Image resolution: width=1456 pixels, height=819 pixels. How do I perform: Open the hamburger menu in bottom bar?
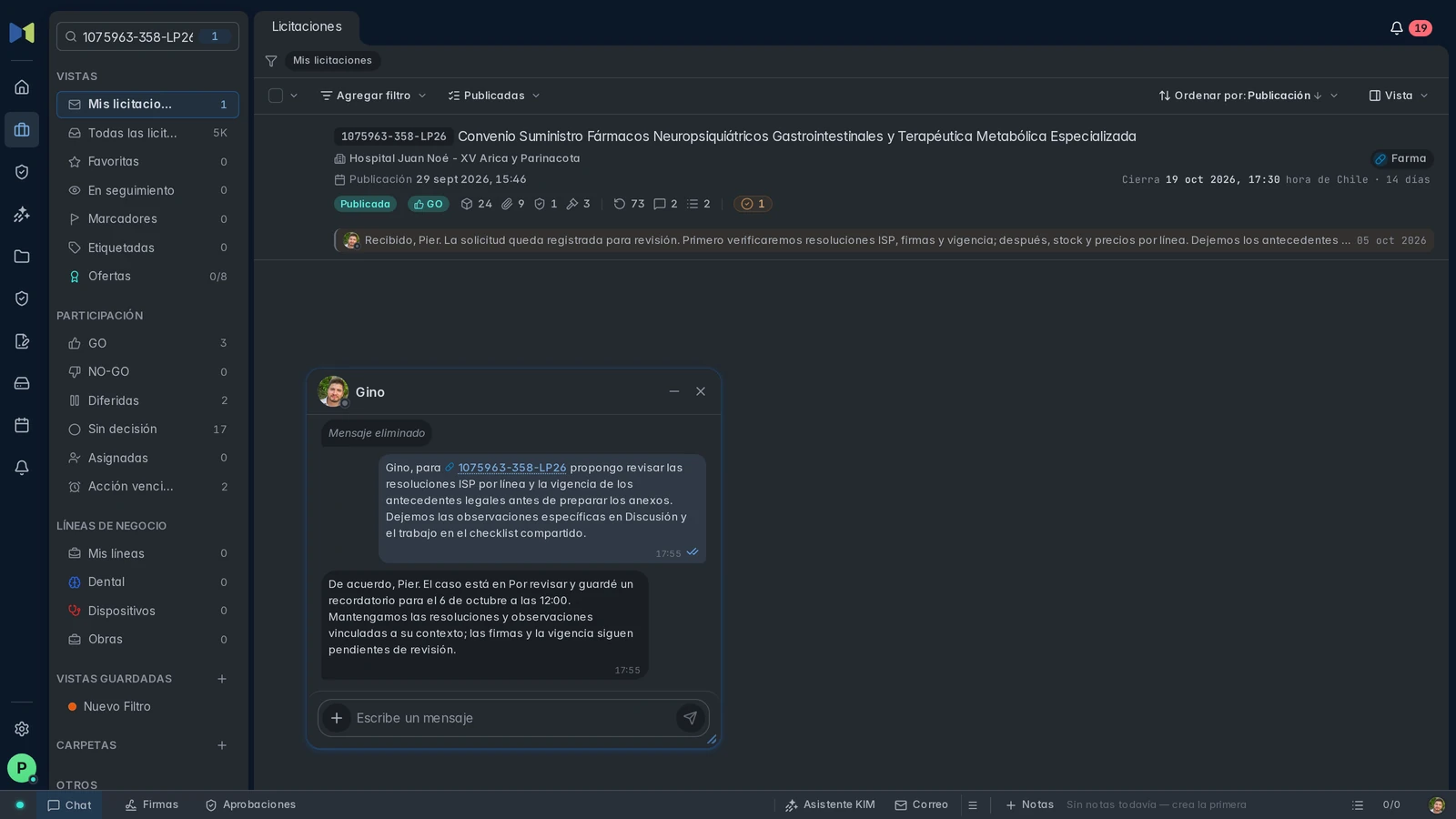coord(973,805)
